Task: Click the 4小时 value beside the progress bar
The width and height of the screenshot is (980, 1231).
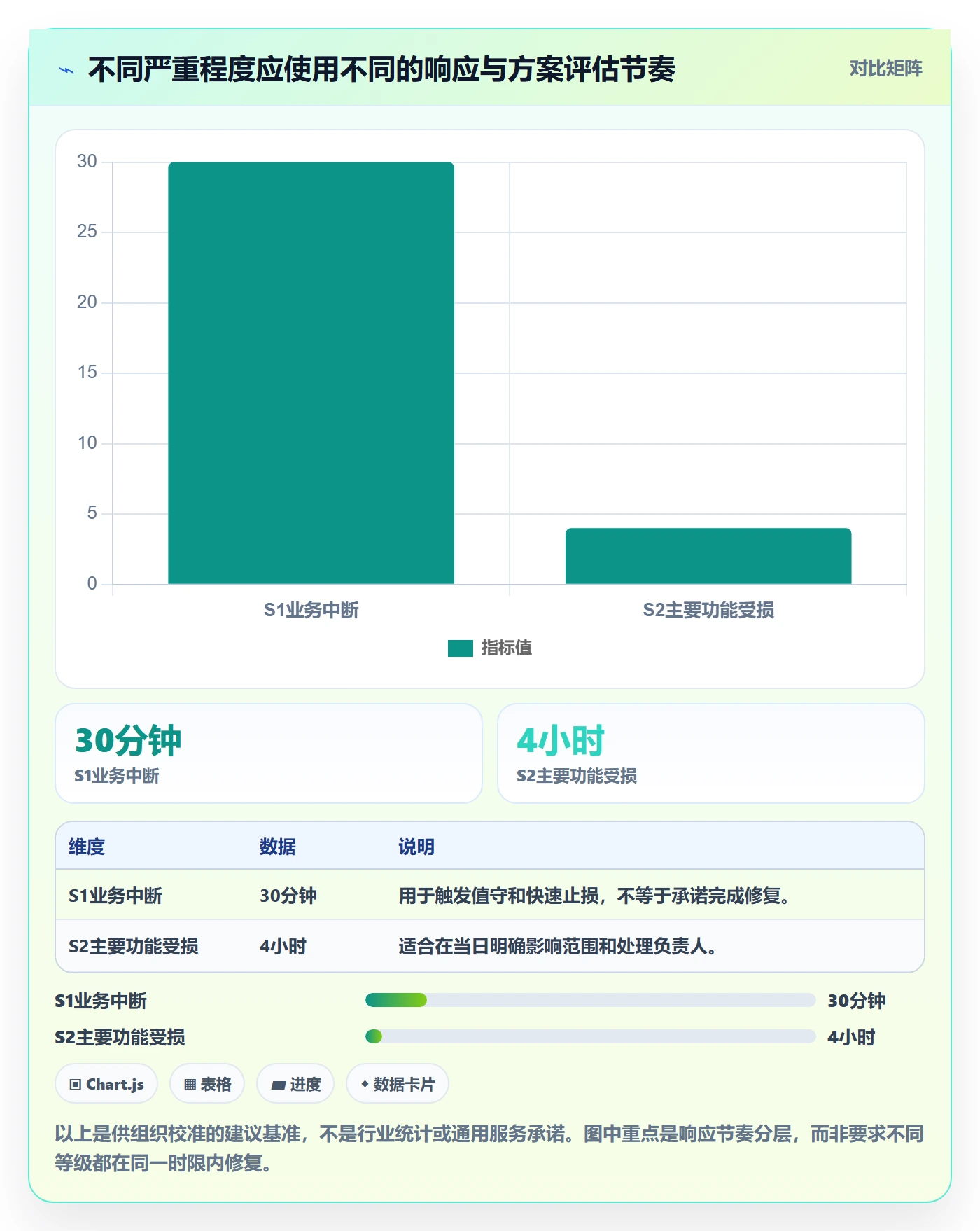Action: (851, 1037)
